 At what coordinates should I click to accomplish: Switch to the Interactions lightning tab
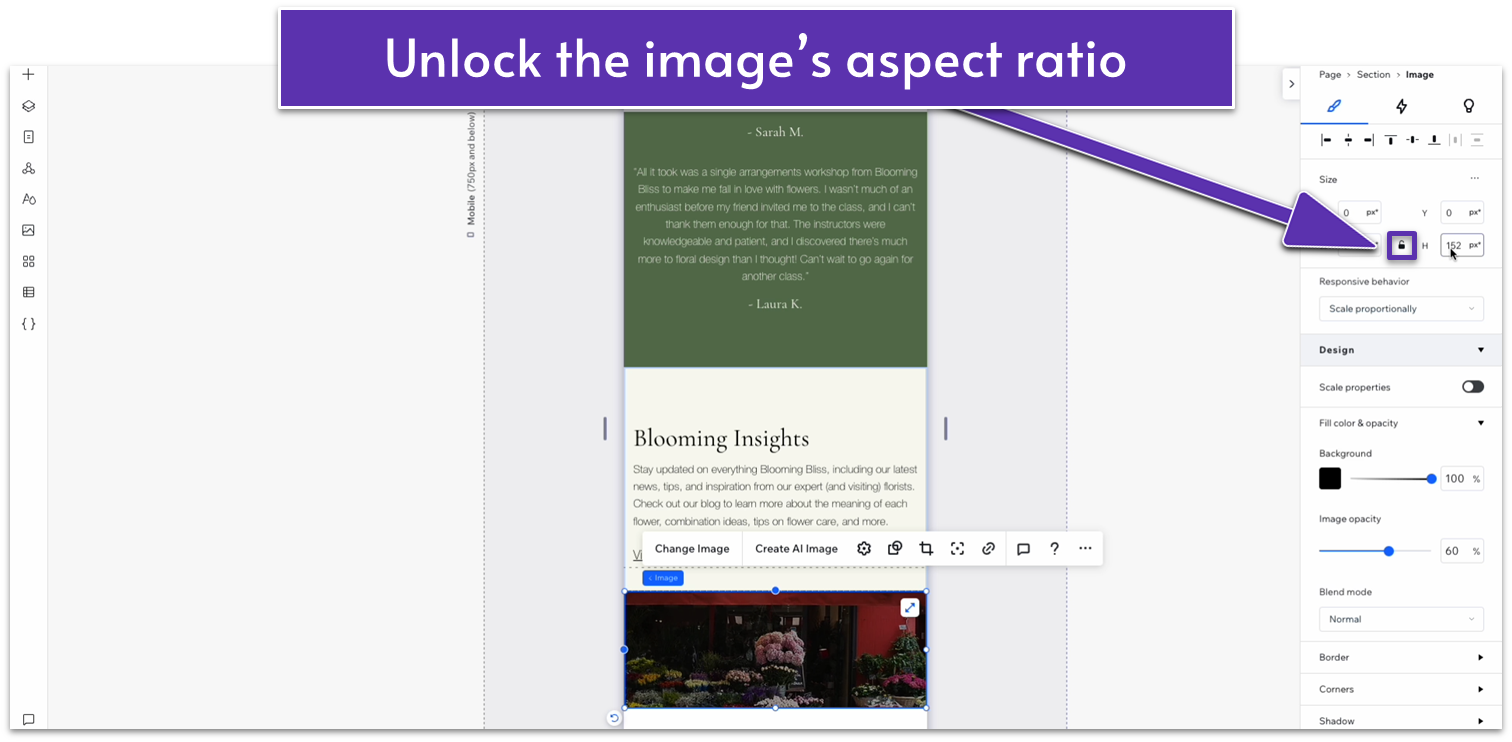point(1401,106)
